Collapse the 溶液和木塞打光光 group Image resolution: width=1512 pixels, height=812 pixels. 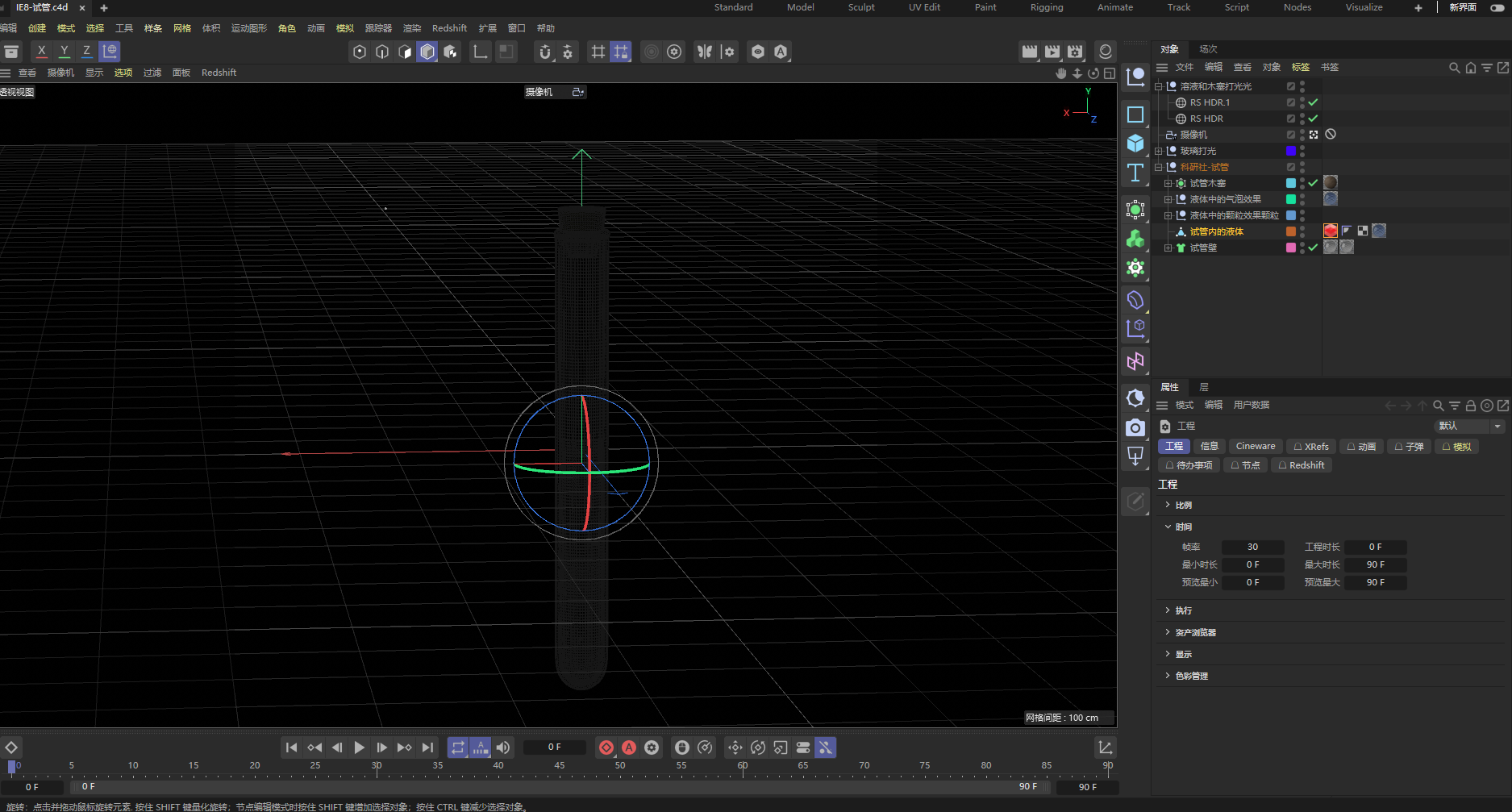click(x=1159, y=86)
